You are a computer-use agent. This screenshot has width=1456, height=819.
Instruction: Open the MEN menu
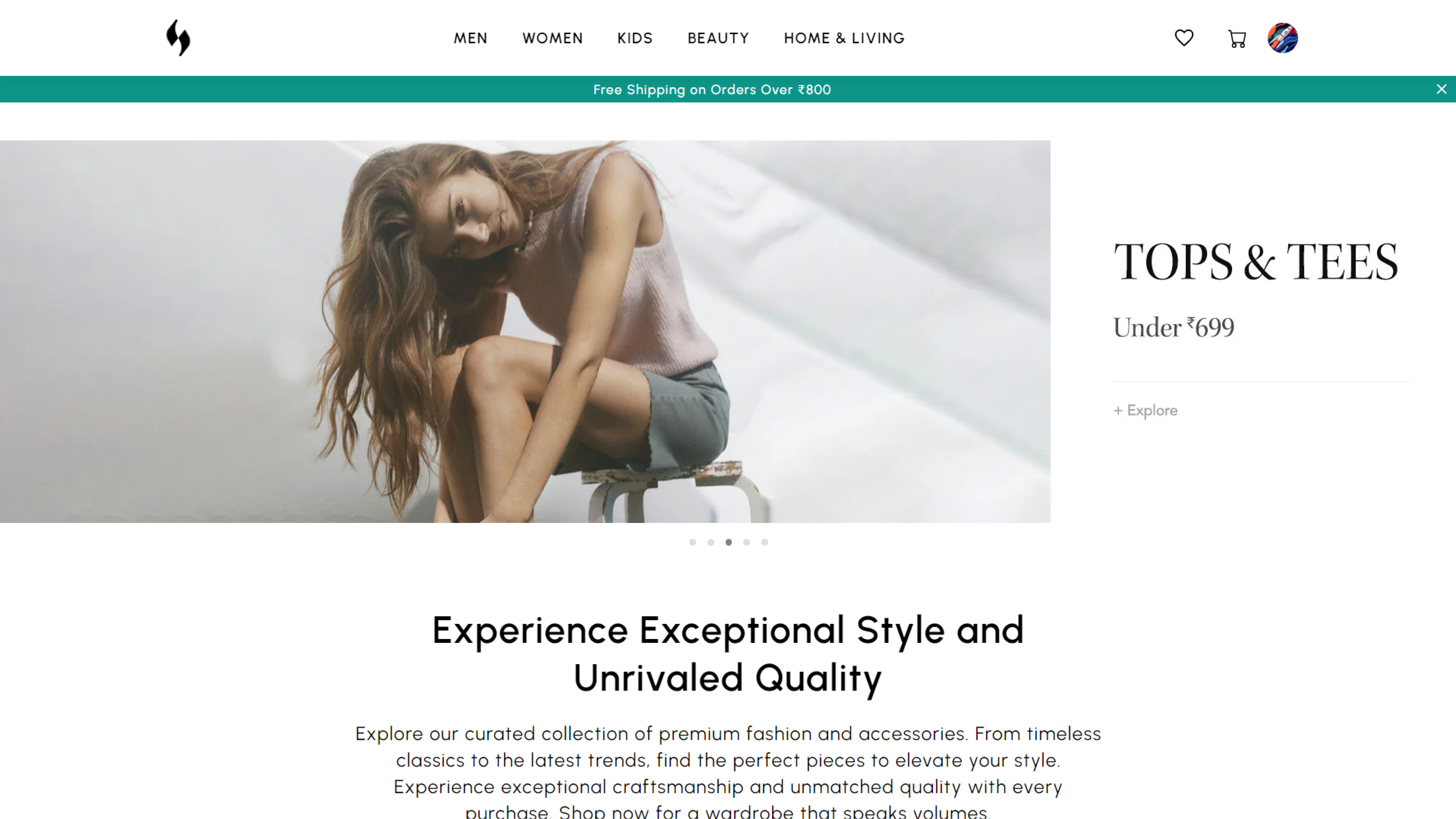coord(470,38)
